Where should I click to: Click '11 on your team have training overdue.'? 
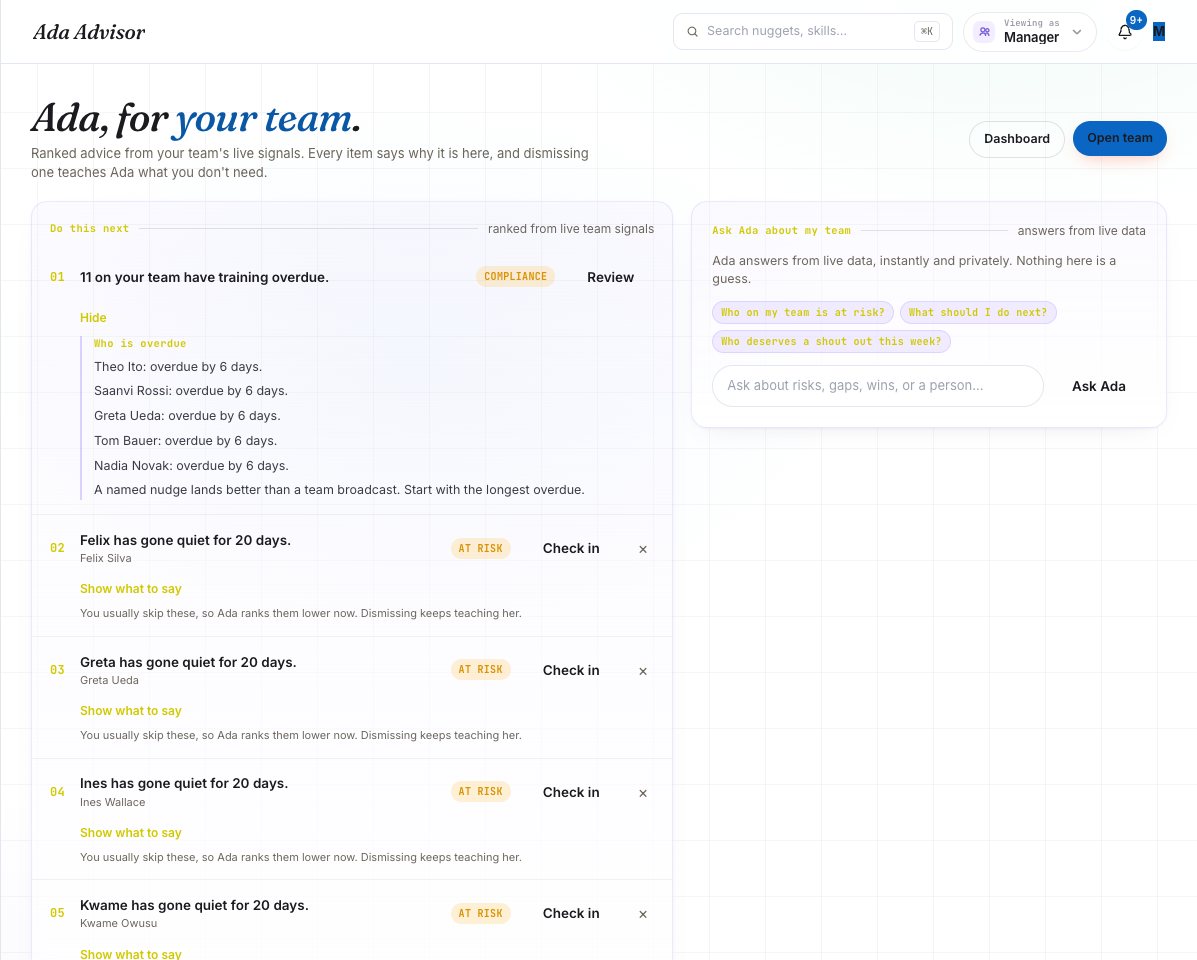click(205, 278)
